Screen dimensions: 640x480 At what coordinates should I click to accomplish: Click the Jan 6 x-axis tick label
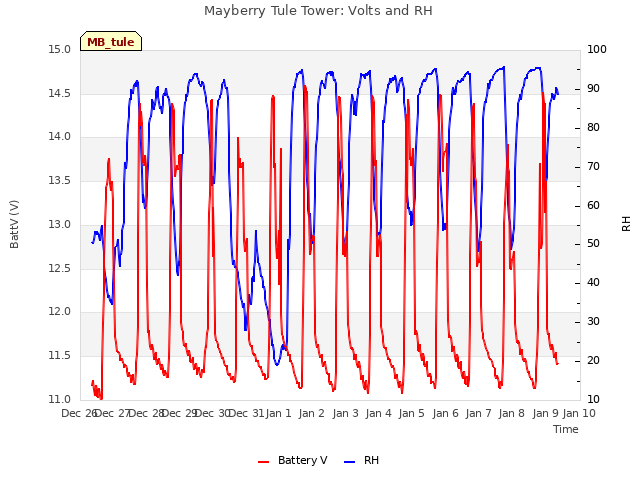point(445,413)
